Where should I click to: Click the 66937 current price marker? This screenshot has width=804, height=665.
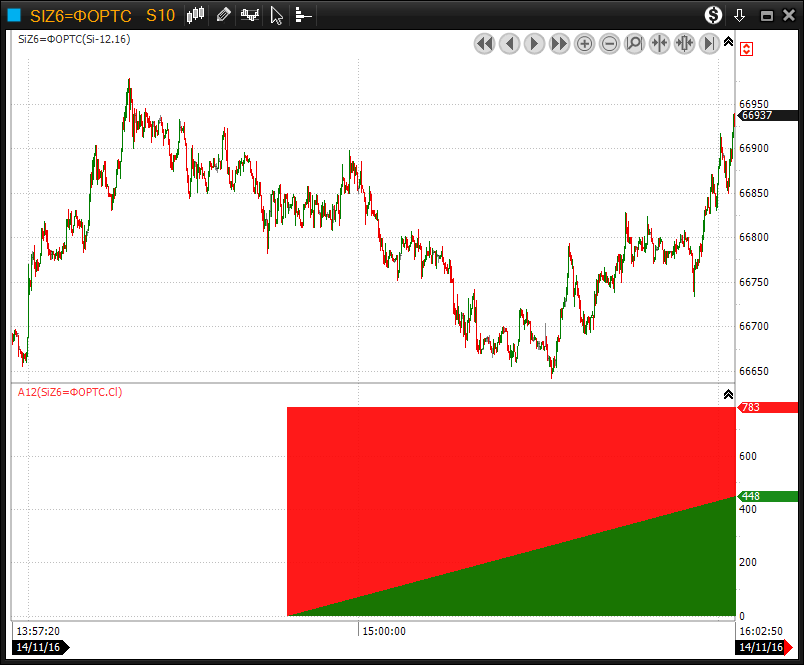pyautogui.click(x=757, y=115)
